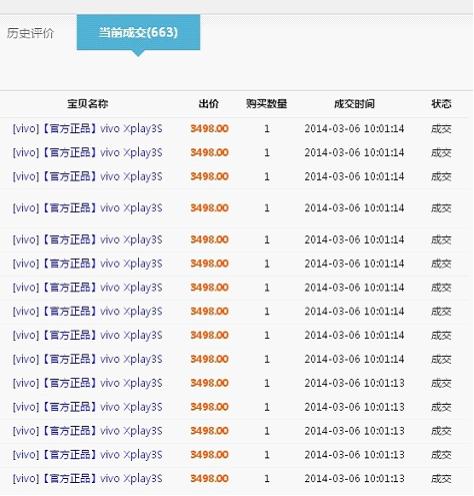Viewport: 474px width, 496px height.
Task: Click the last row's 3498.00 price
Action: (x=209, y=478)
